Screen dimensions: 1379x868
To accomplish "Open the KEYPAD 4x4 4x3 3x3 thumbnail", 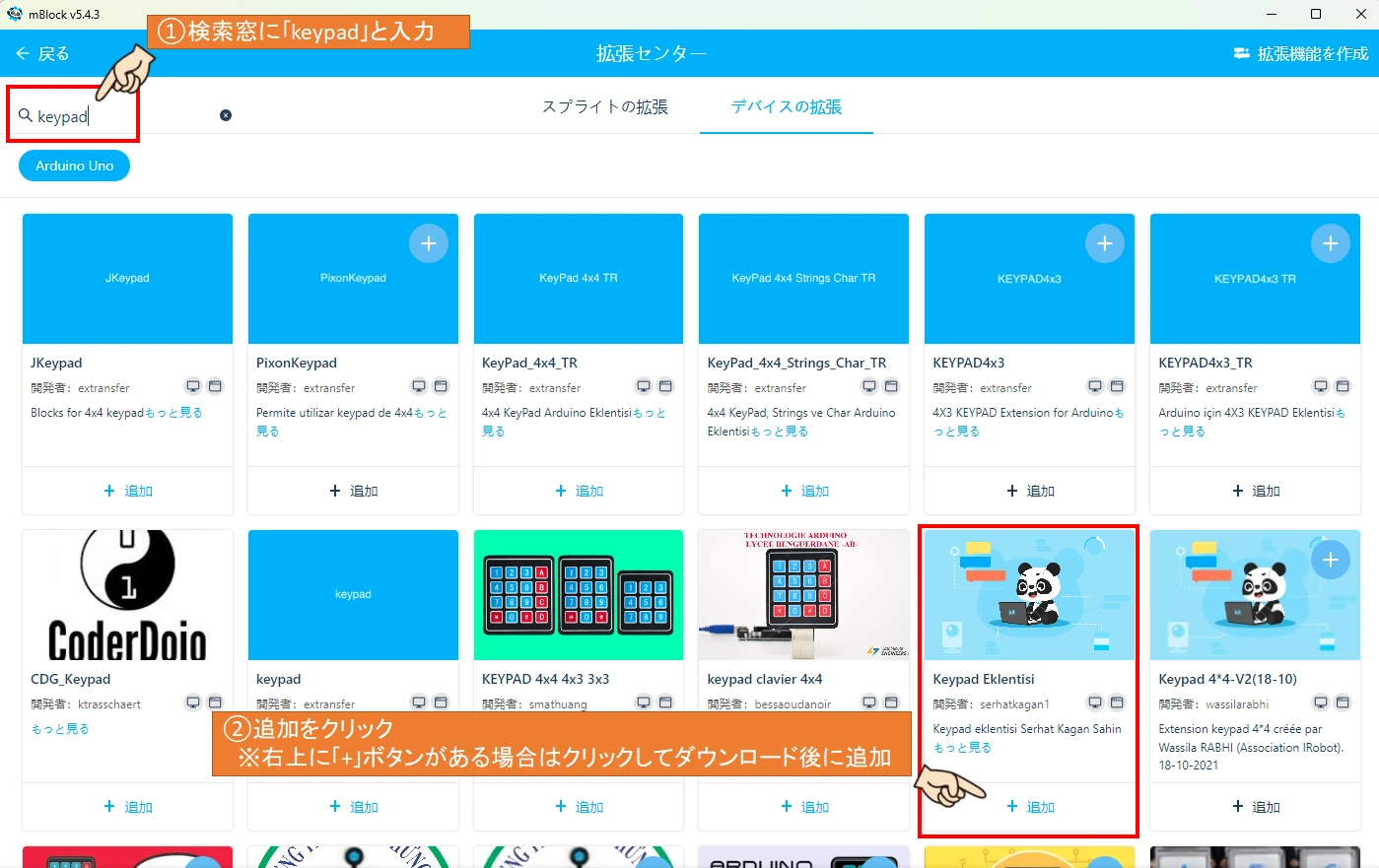I will tap(579, 595).
